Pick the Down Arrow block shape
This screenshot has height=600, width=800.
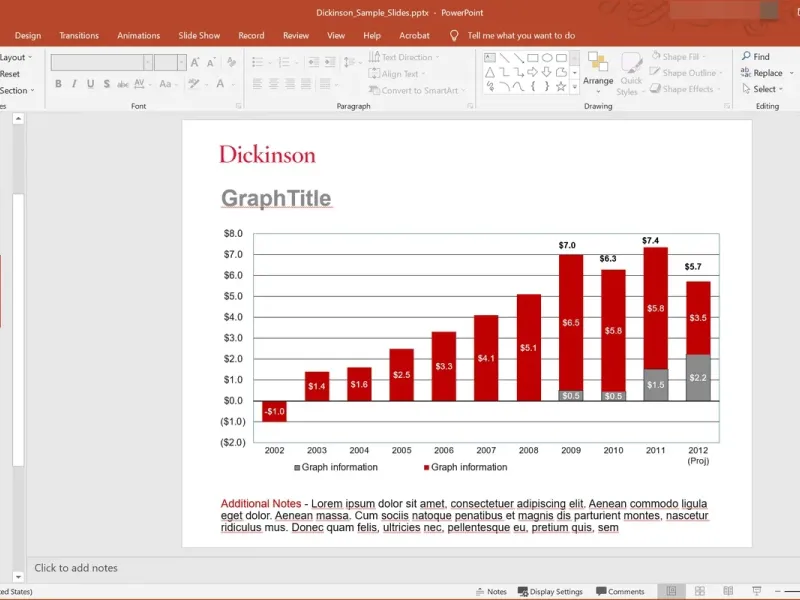click(547, 72)
